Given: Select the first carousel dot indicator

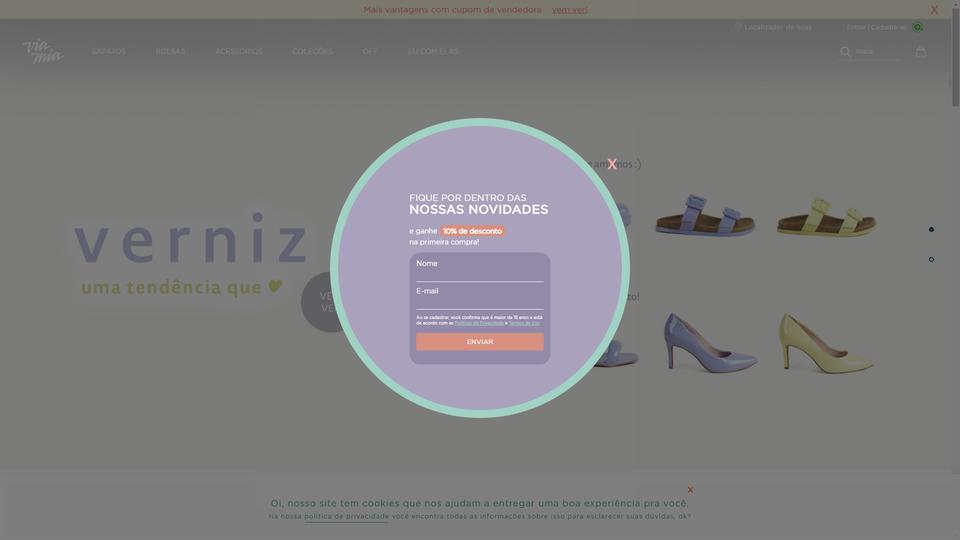Looking at the screenshot, I should pos(931,230).
